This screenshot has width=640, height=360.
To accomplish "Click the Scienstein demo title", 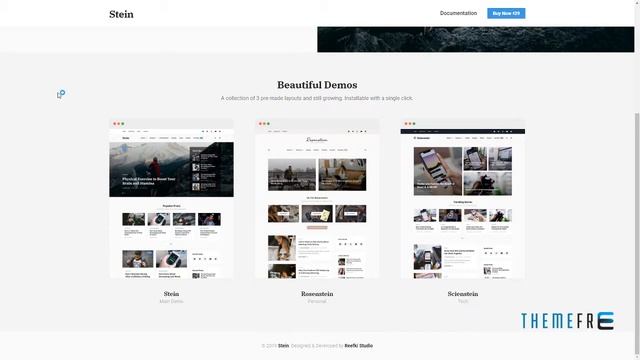I will 463,294.
